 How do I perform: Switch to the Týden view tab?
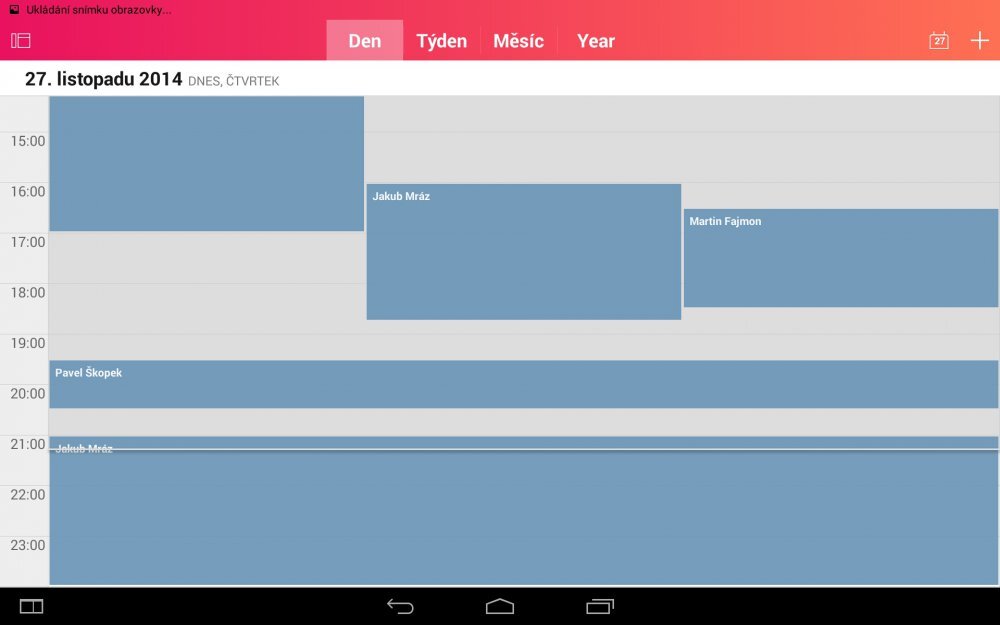pos(442,41)
